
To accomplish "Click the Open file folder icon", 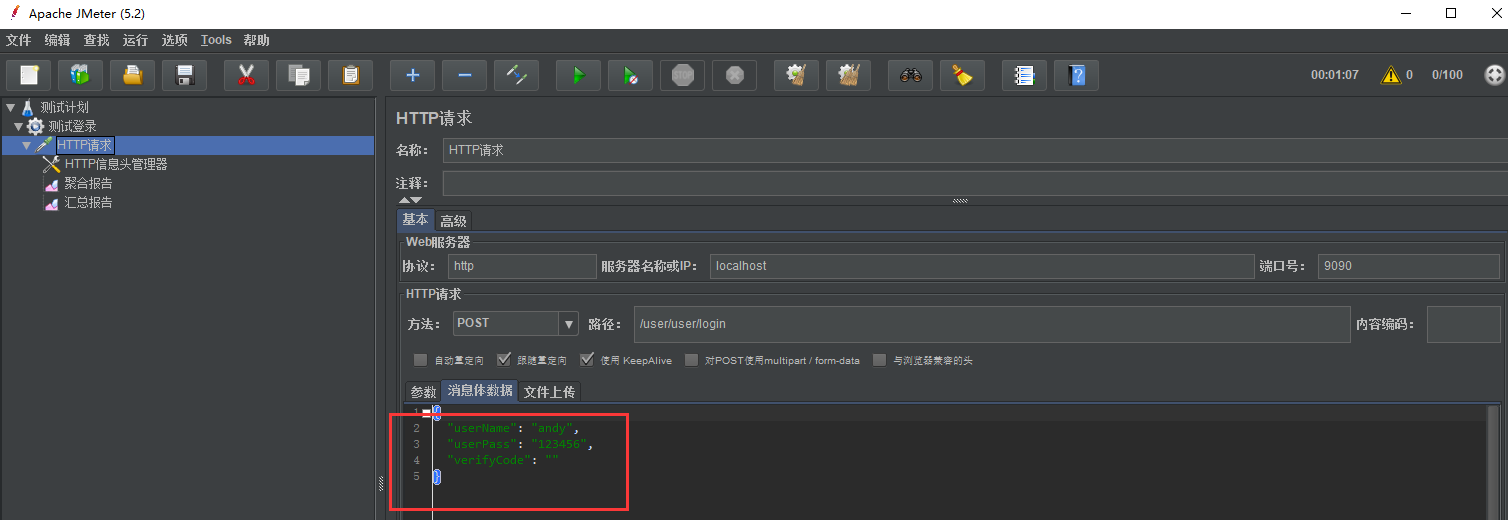I will point(132,75).
